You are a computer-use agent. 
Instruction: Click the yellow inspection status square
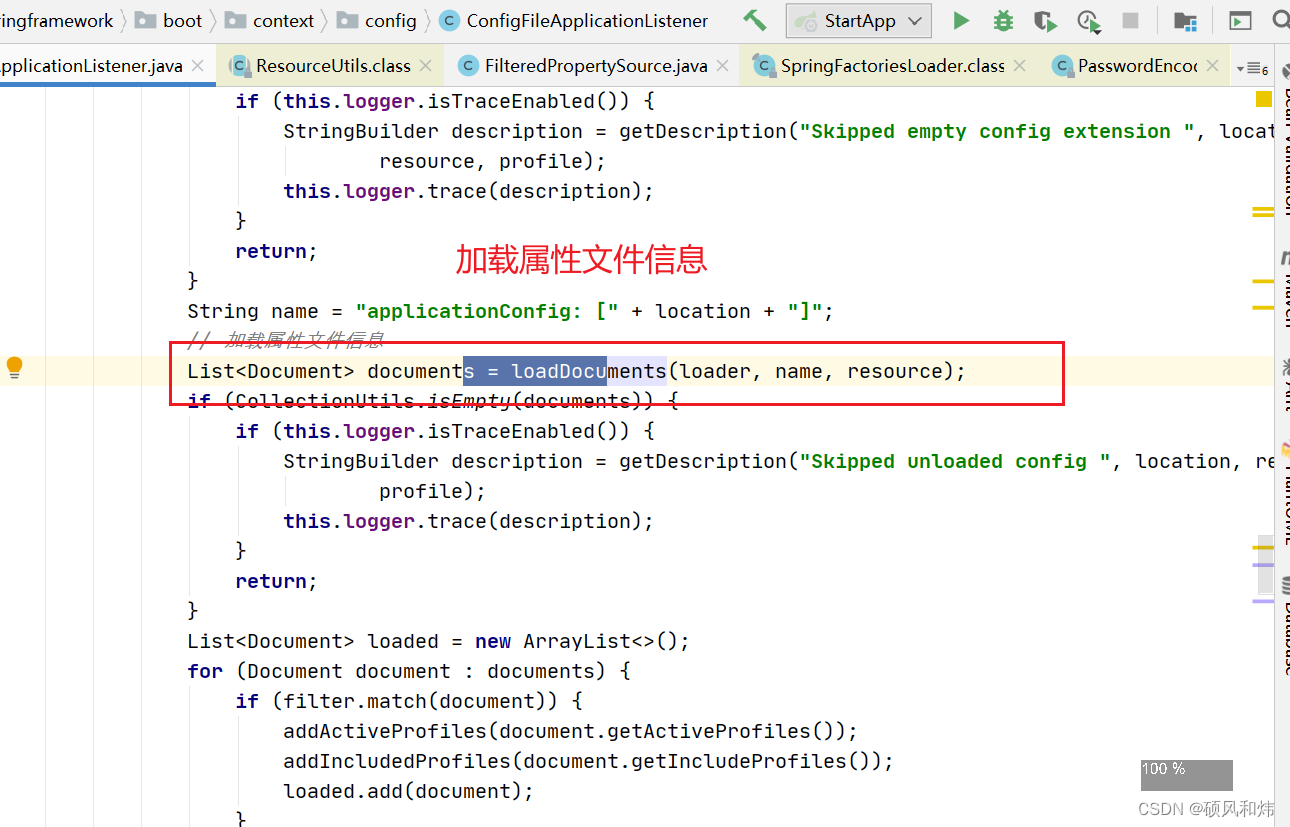click(x=1264, y=99)
